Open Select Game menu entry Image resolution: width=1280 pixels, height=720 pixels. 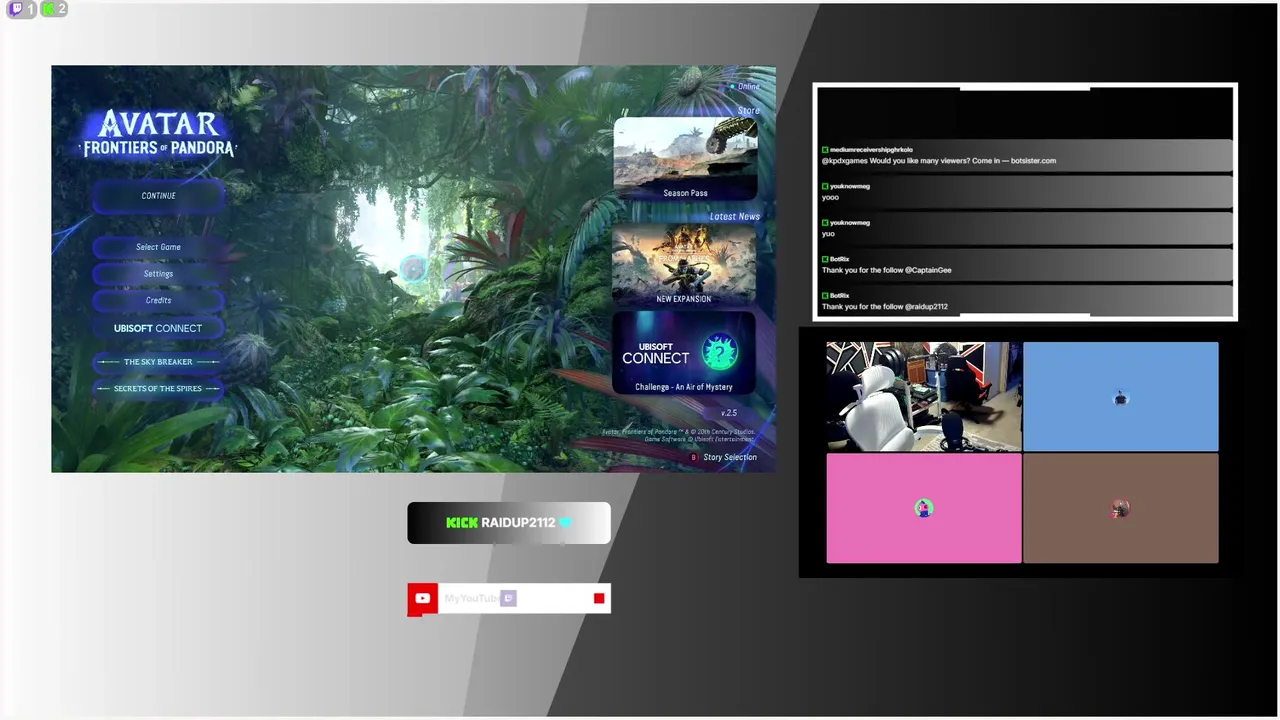(x=158, y=247)
